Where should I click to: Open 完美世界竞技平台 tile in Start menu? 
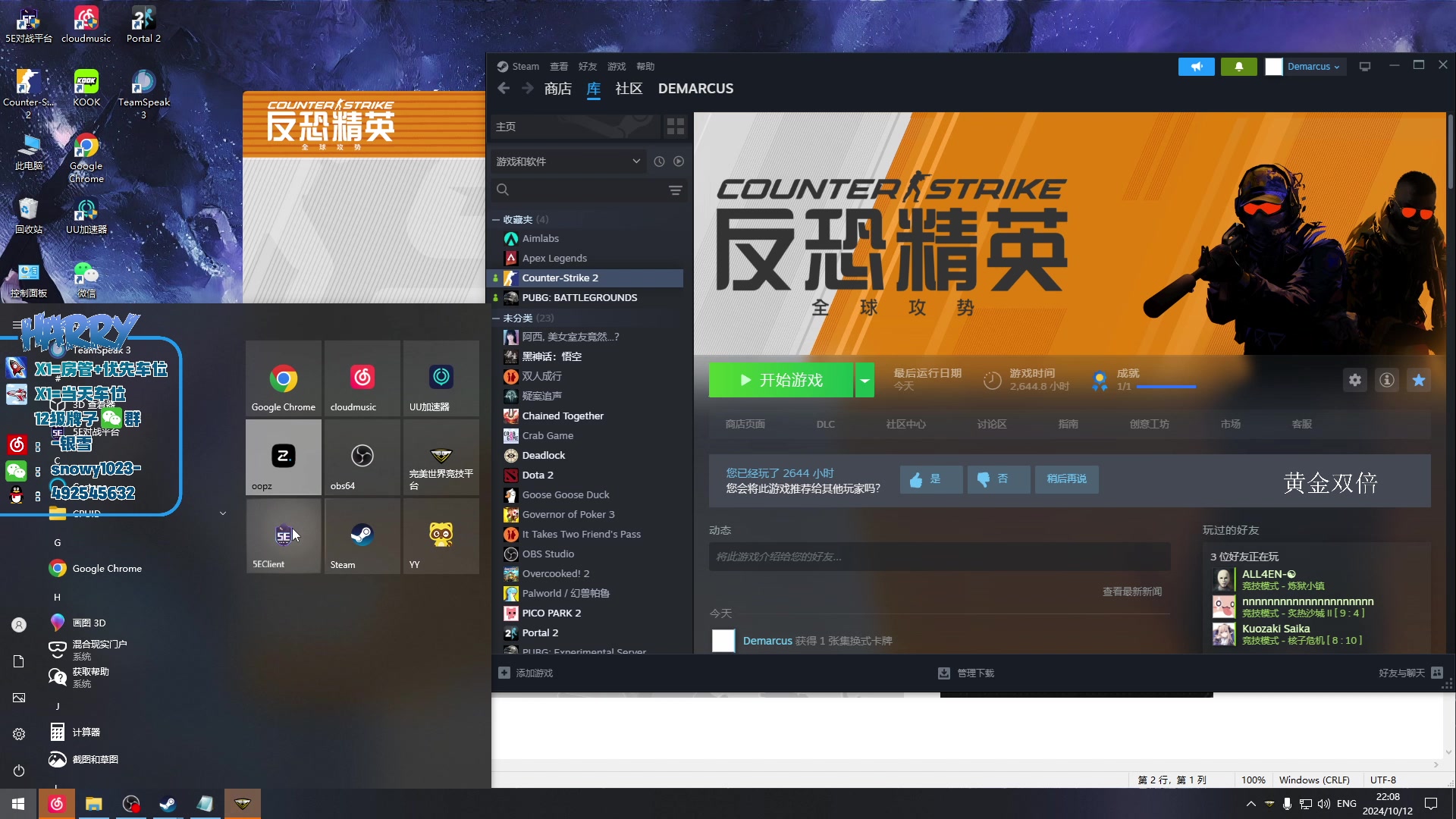point(441,457)
